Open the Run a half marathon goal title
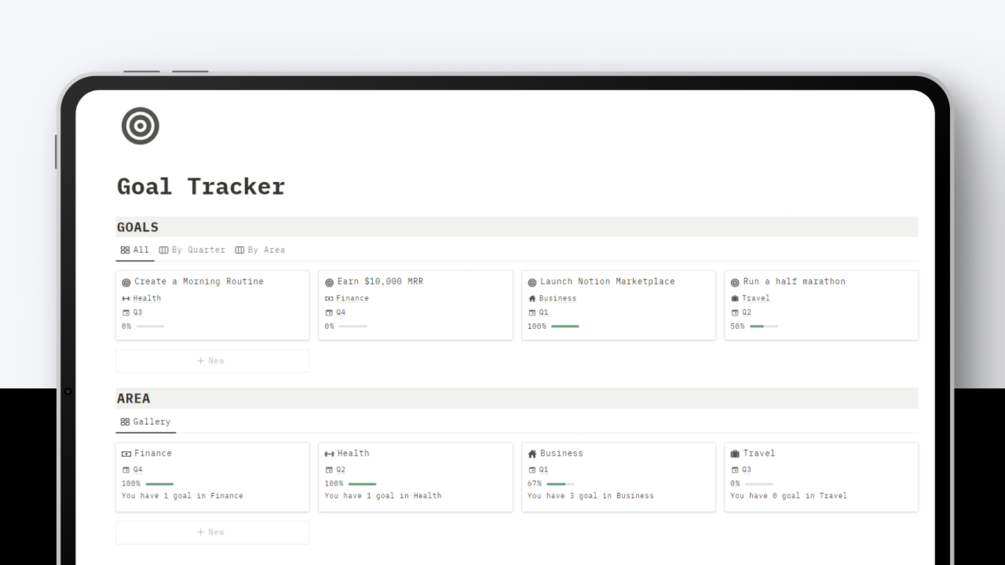 [794, 282]
